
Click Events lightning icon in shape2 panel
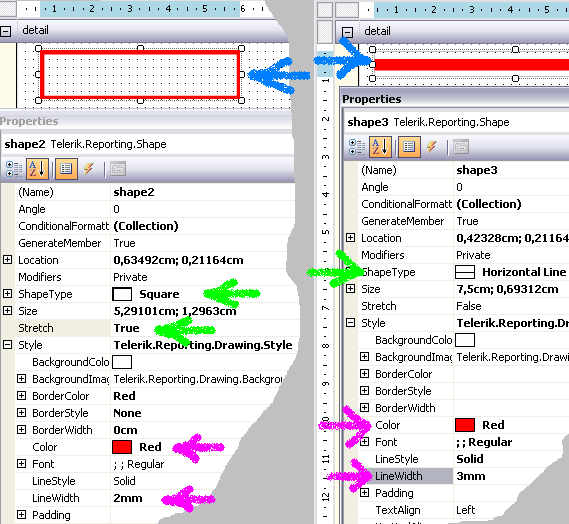coord(89,169)
